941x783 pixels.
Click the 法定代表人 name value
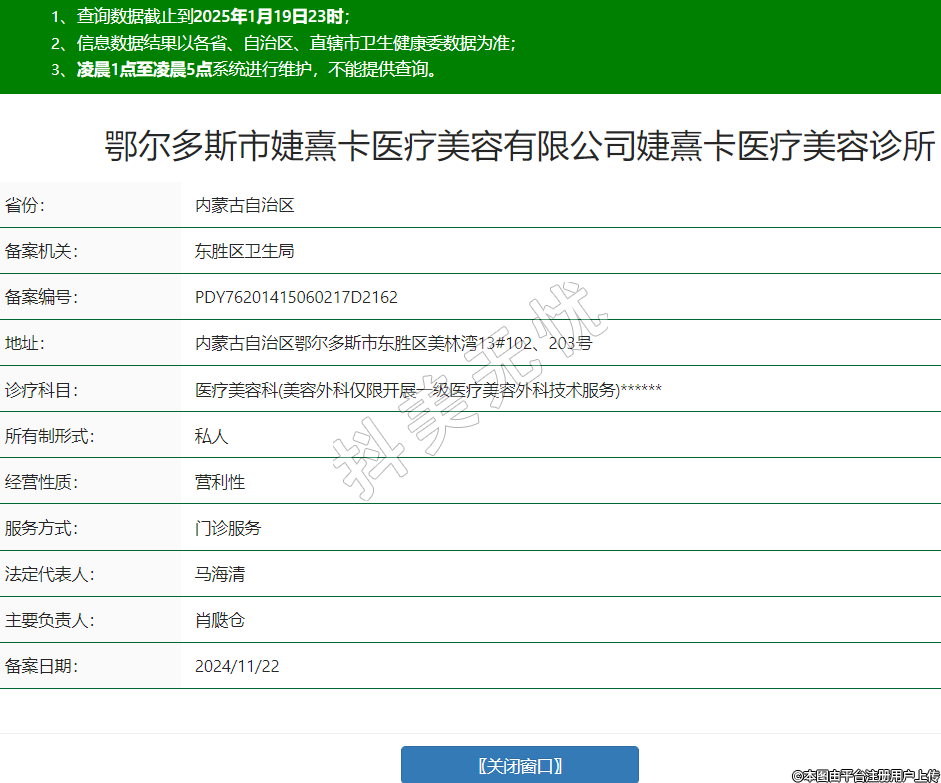click(220, 574)
